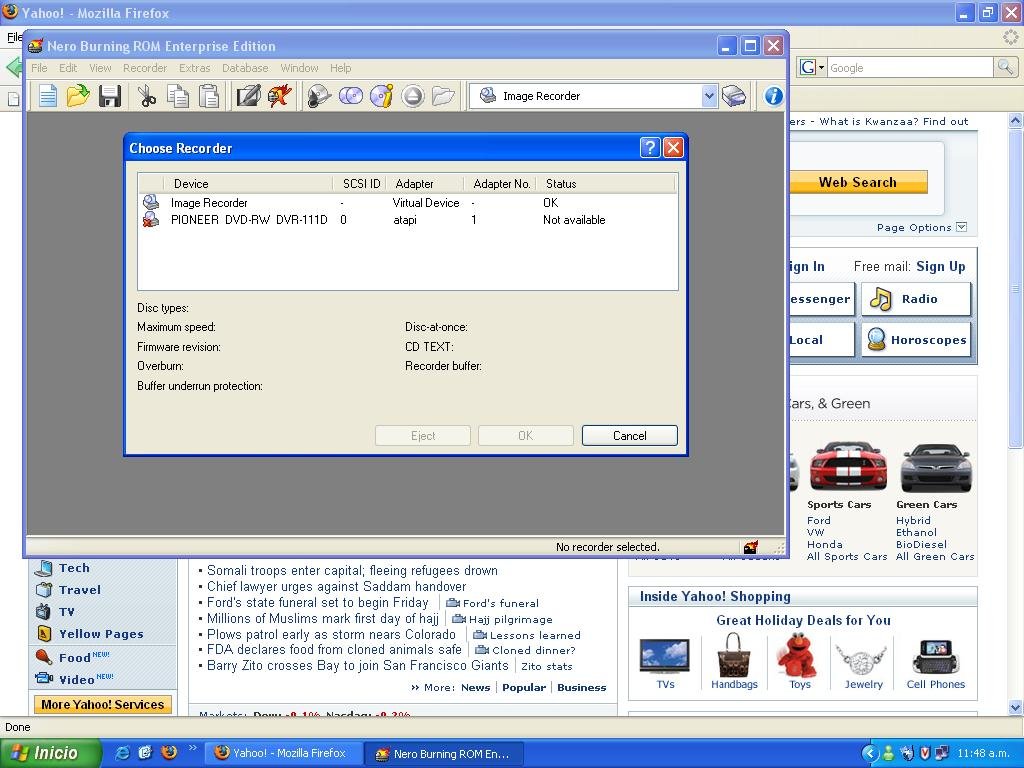
Task: Click the Eject button in Choose Recorder dialog
Action: (x=423, y=436)
